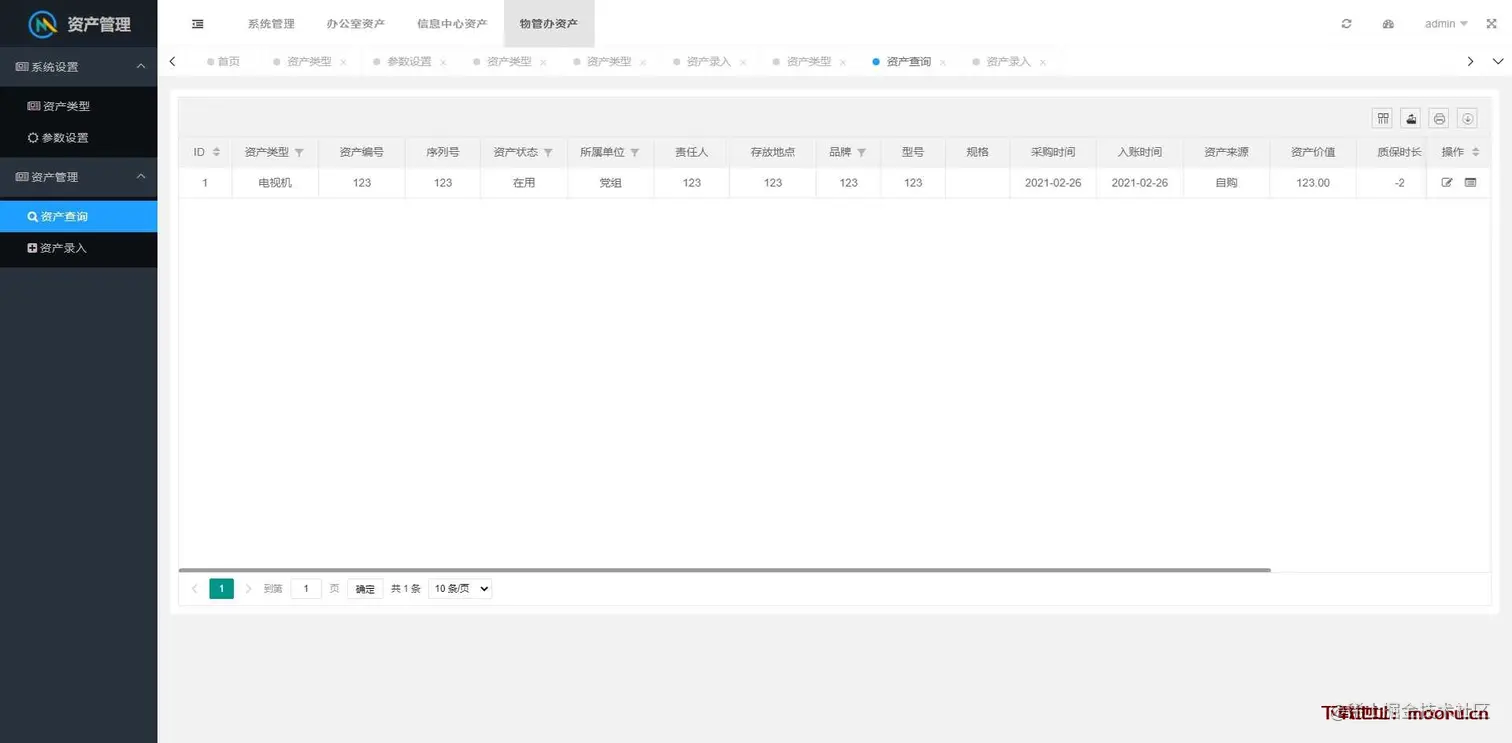Viewport: 1512px width, 743px height.
Task: Click the 123.00 value cell
Action: pyautogui.click(x=1313, y=183)
